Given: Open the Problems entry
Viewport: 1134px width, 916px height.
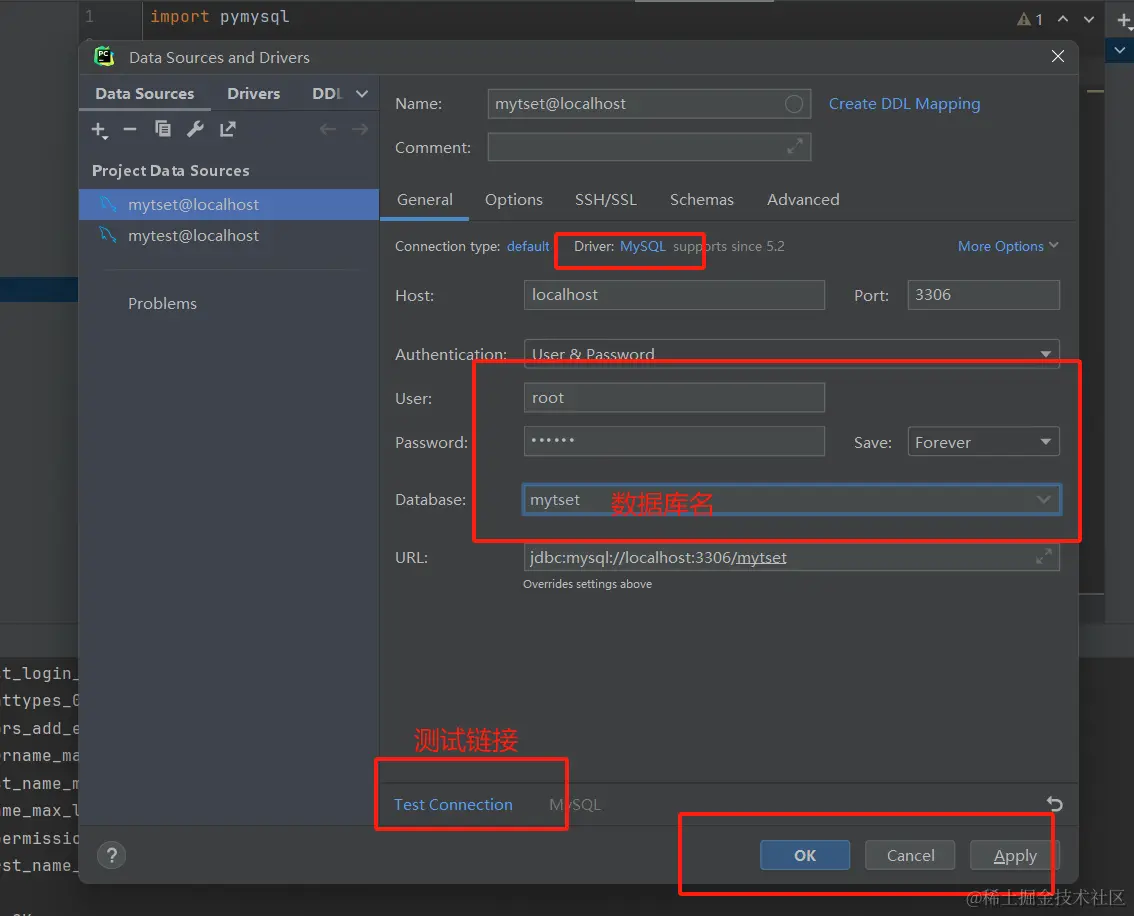Looking at the screenshot, I should click(162, 304).
